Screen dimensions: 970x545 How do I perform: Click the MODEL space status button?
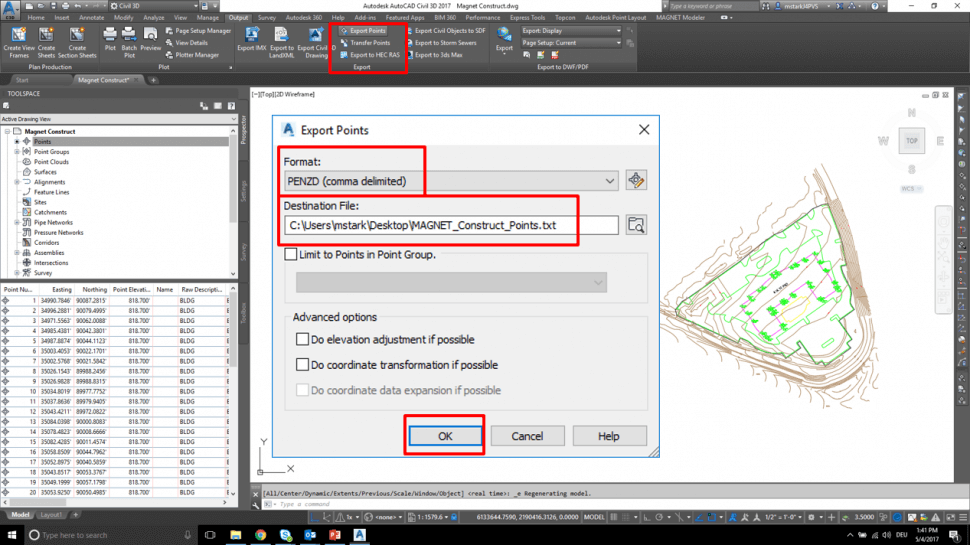594,517
